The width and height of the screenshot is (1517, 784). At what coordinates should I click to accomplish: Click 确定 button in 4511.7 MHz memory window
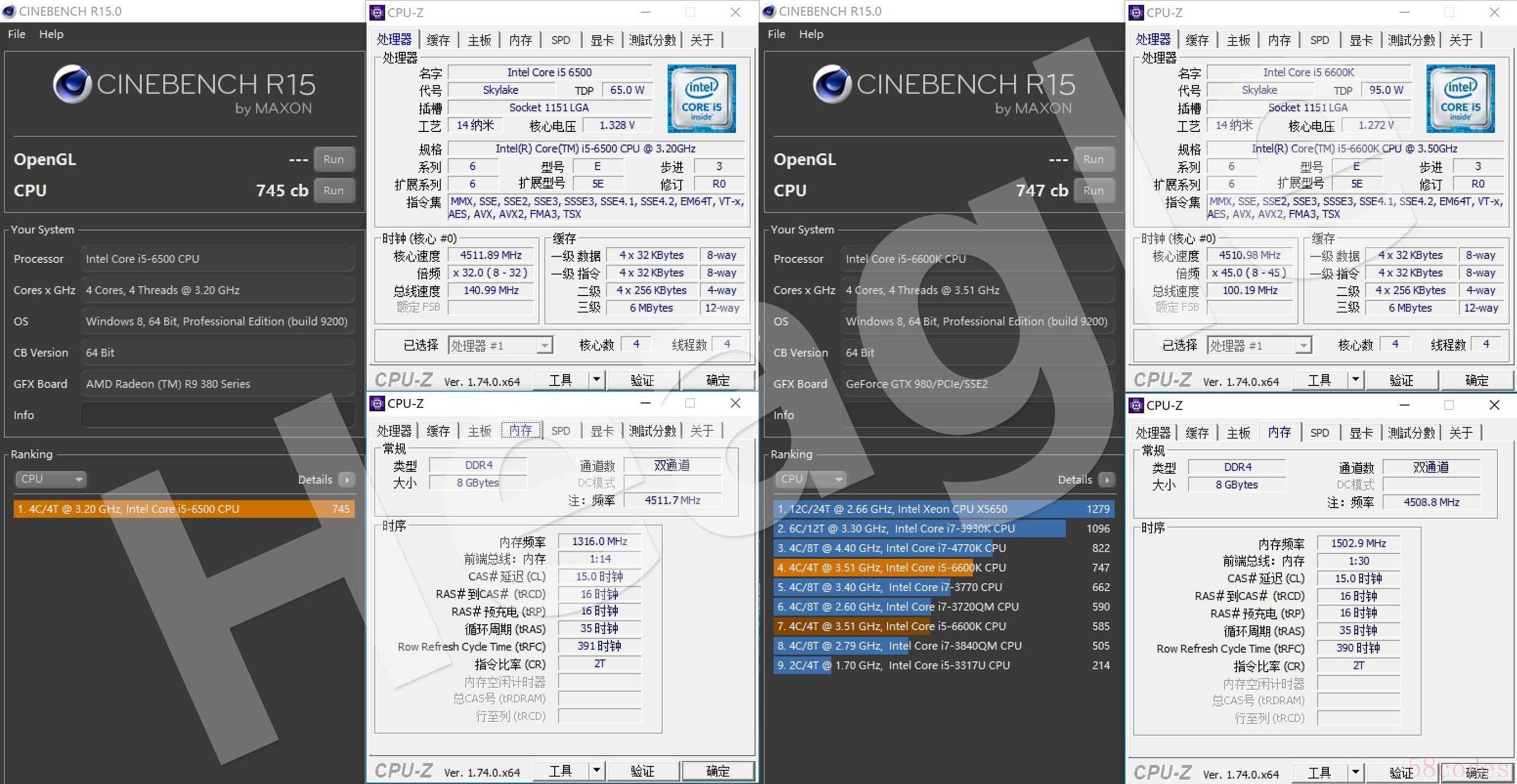point(718,770)
